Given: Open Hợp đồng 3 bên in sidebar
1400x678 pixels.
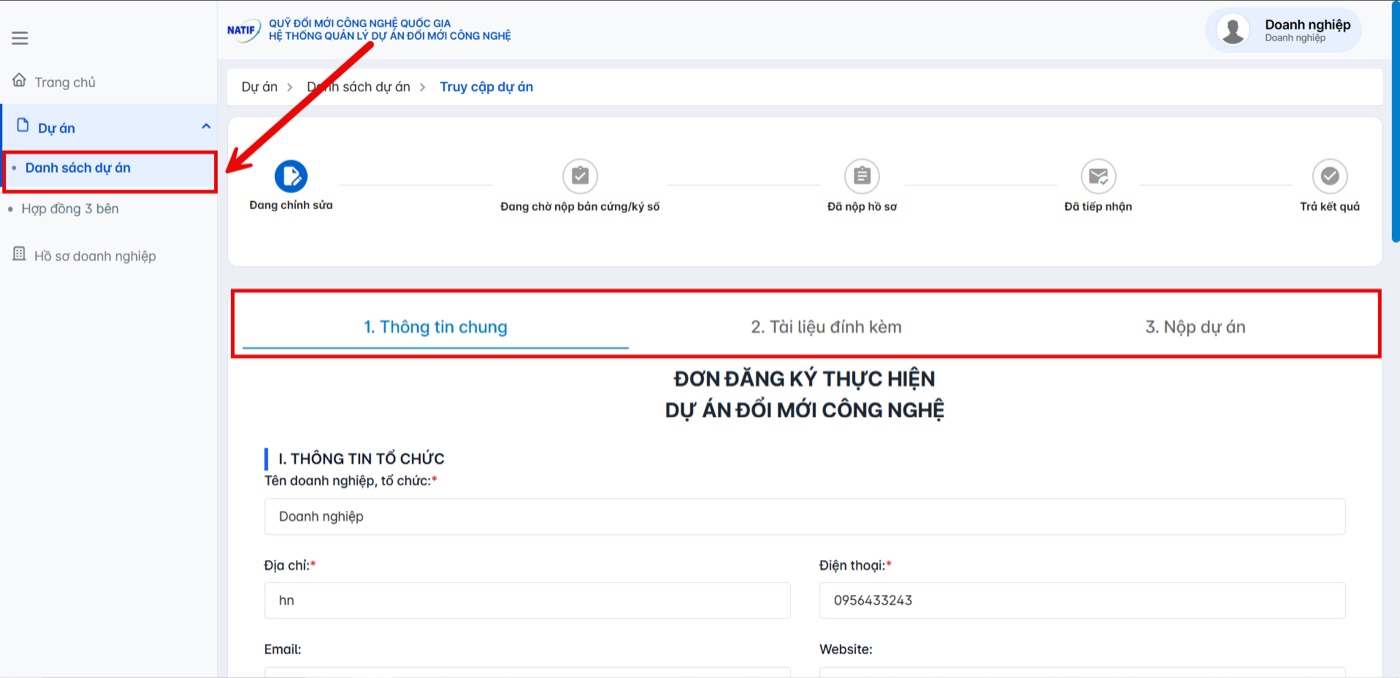Looking at the screenshot, I should [x=70, y=209].
